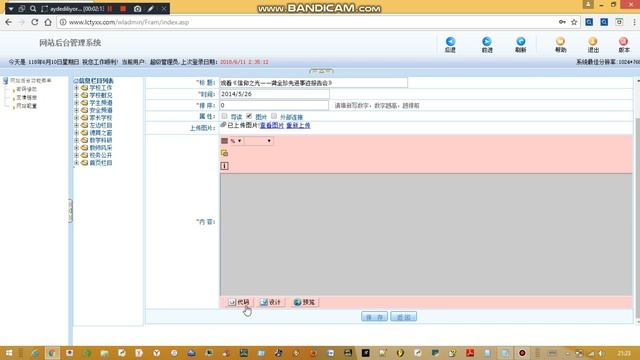
Task: Uncheck the 图片 checkbox
Action: (249, 116)
